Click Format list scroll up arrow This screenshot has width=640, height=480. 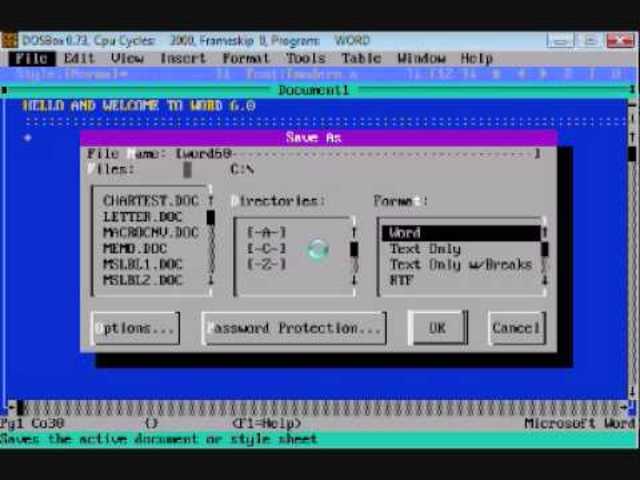pyautogui.click(x=544, y=233)
